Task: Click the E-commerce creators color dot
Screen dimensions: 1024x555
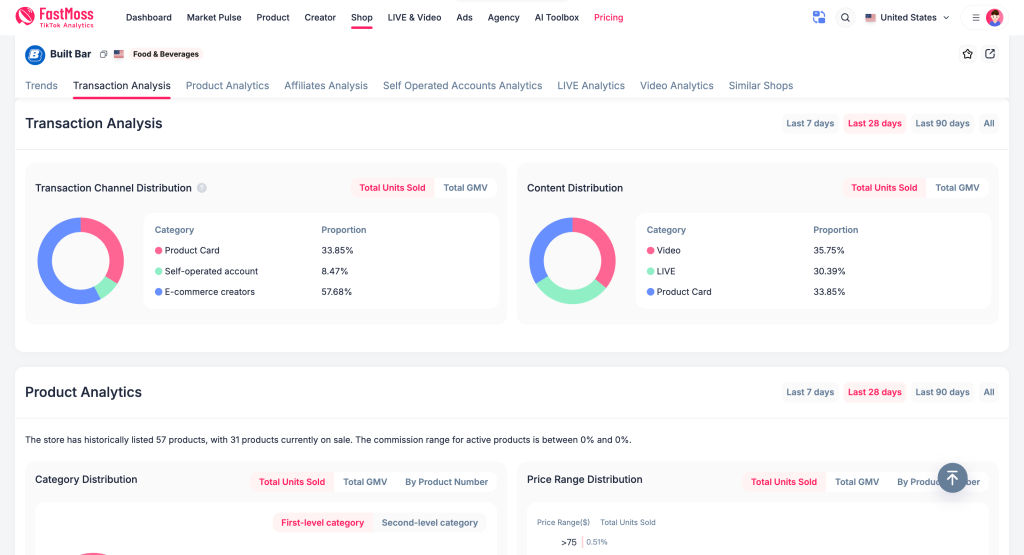Action: pyautogui.click(x=158, y=292)
